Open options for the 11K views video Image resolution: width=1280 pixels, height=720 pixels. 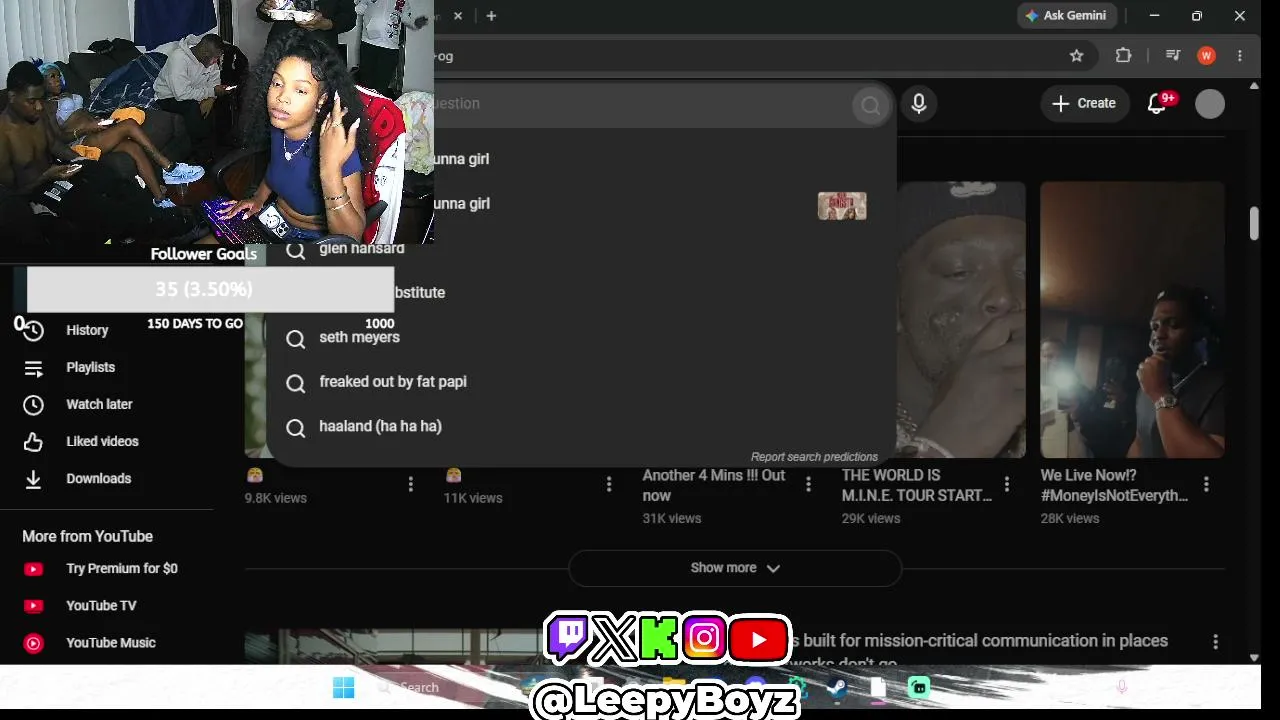tap(609, 484)
